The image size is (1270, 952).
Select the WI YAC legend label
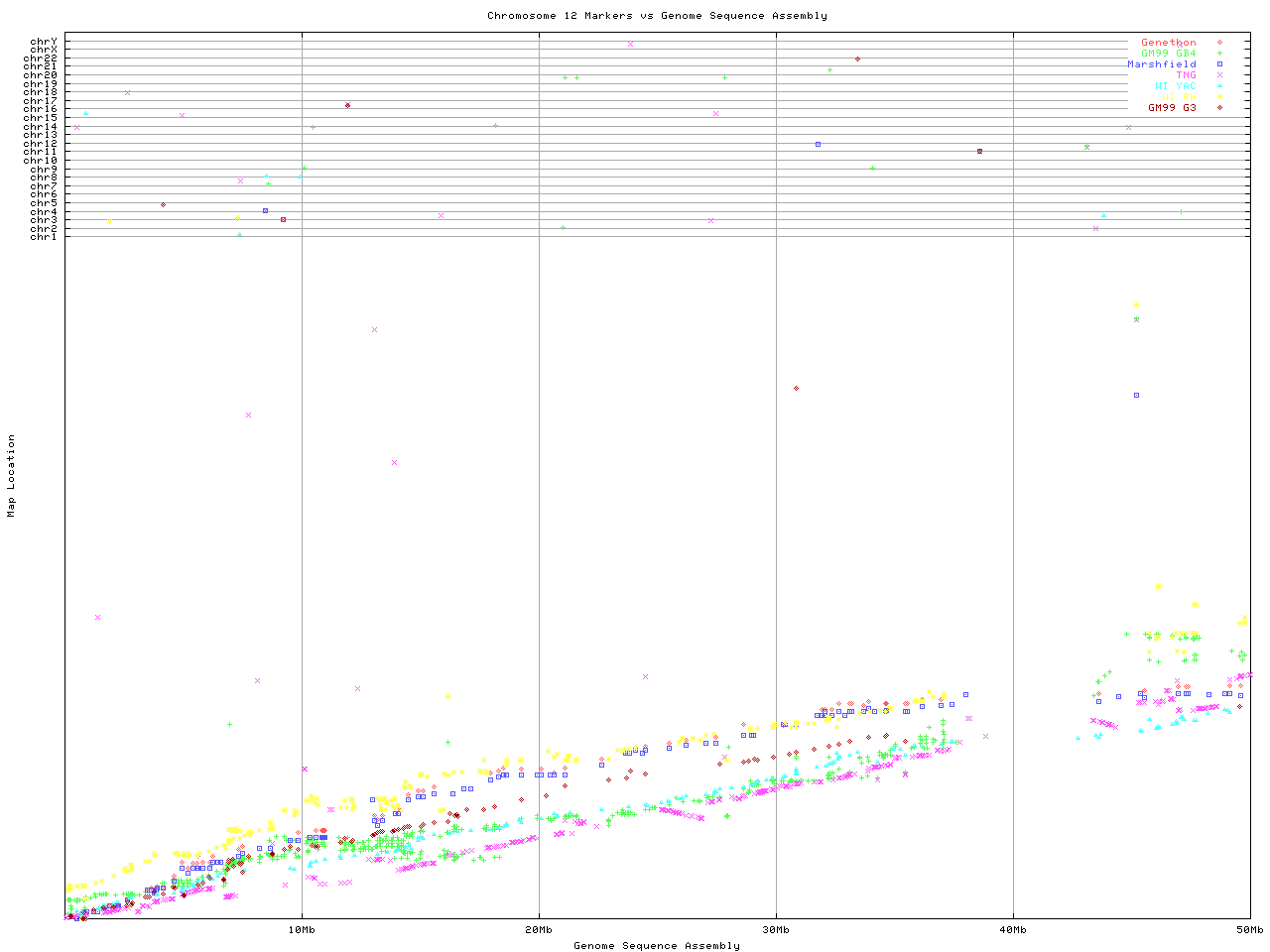click(x=1176, y=86)
